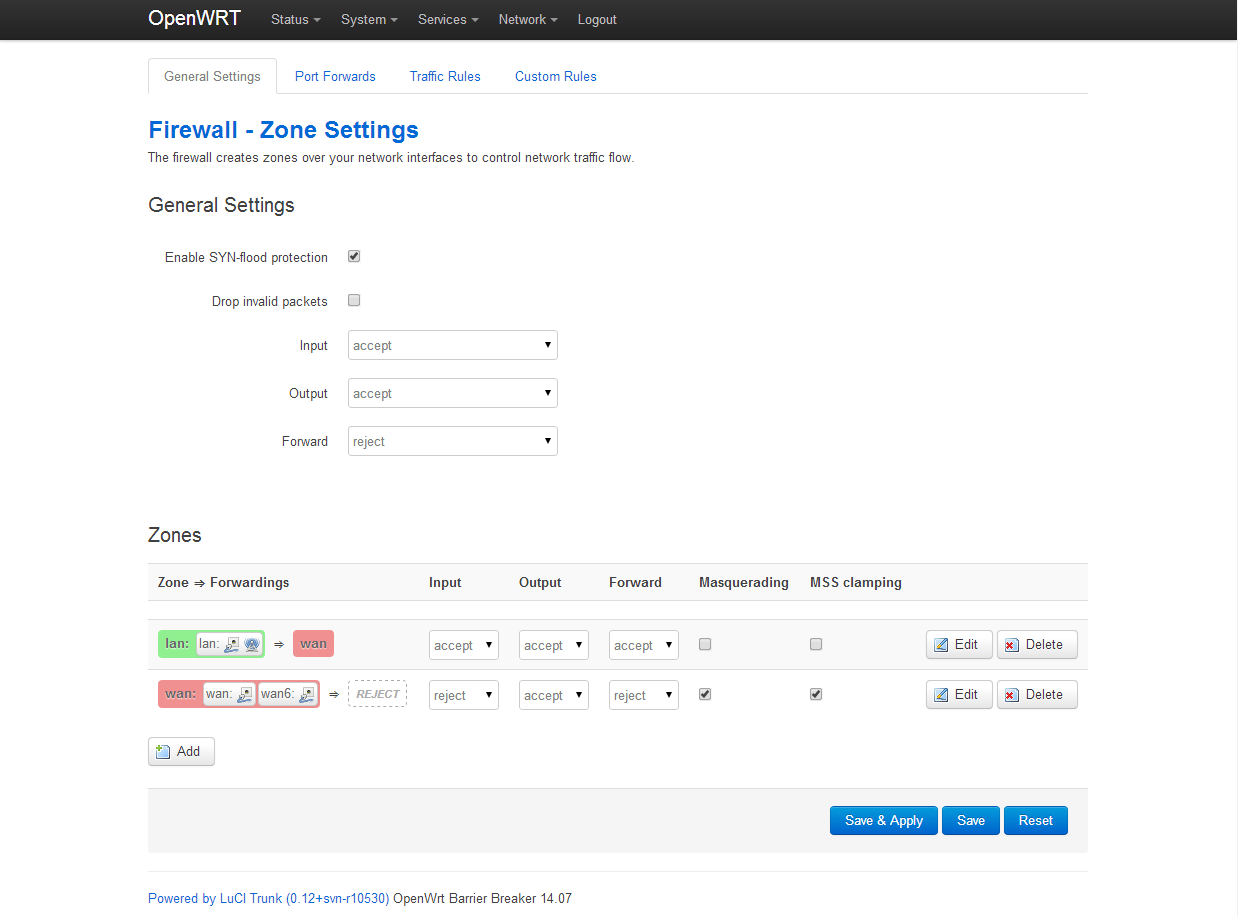1238x917 pixels.
Task: Switch to the Port Forwards tab
Action: click(335, 76)
